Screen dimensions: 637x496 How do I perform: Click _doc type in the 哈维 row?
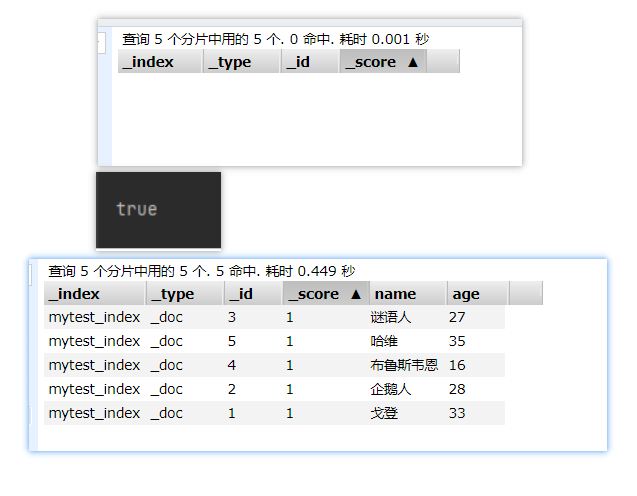[x=167, y=341]
